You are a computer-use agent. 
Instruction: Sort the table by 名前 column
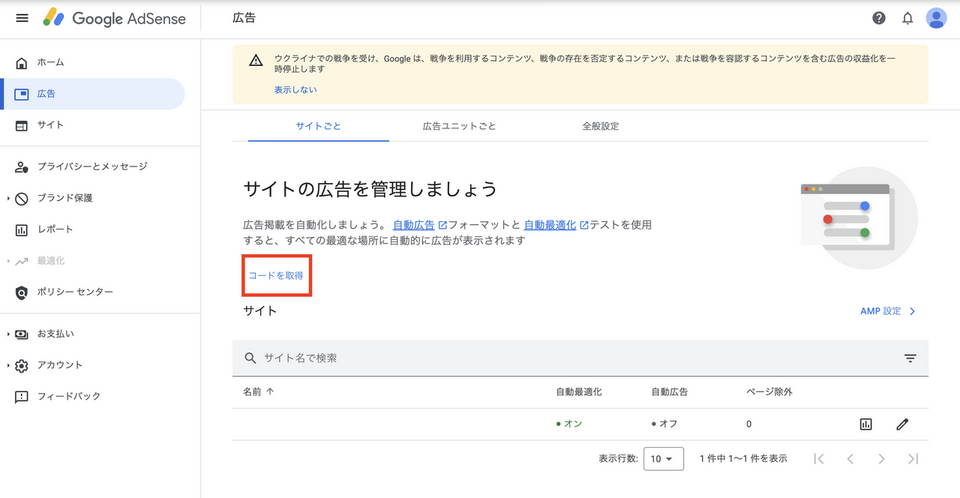pyautogui.click(x=260, y=392)
